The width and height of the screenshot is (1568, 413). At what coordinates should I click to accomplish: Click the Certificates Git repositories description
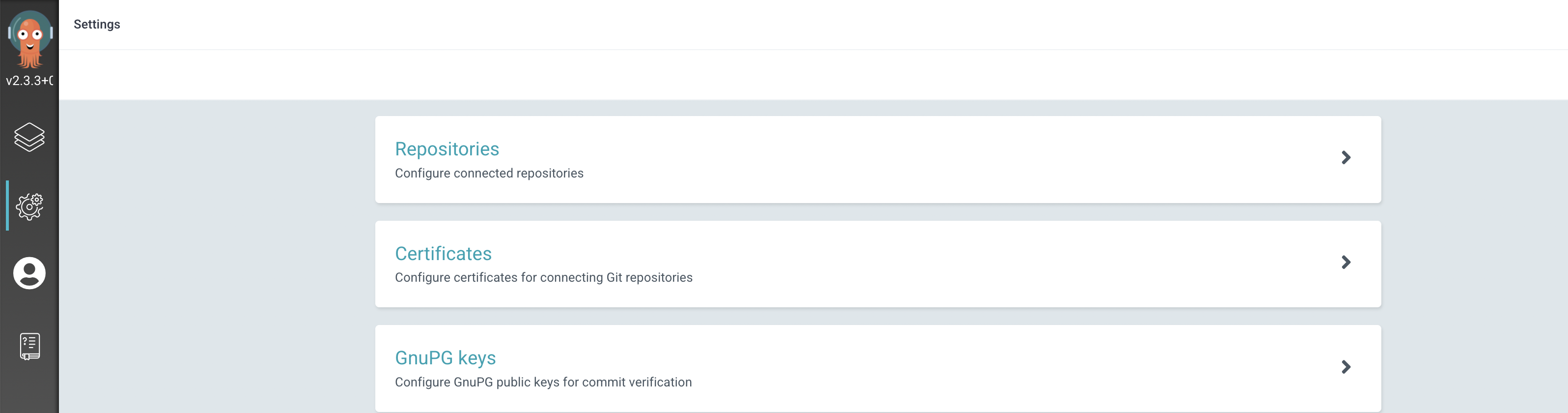coord(544,278)
